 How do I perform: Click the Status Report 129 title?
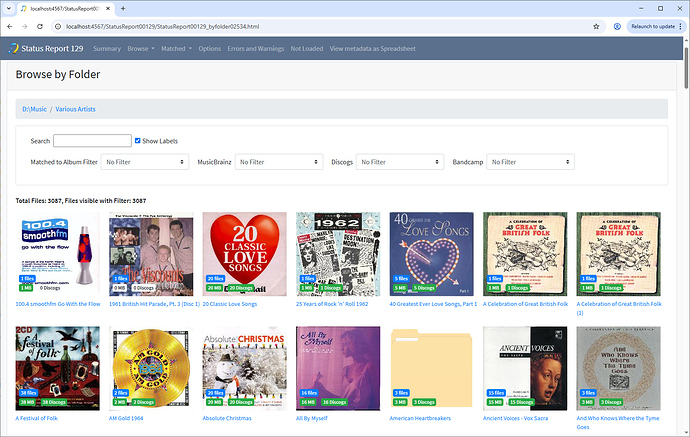pyautogui.click(x=52, y=49)
